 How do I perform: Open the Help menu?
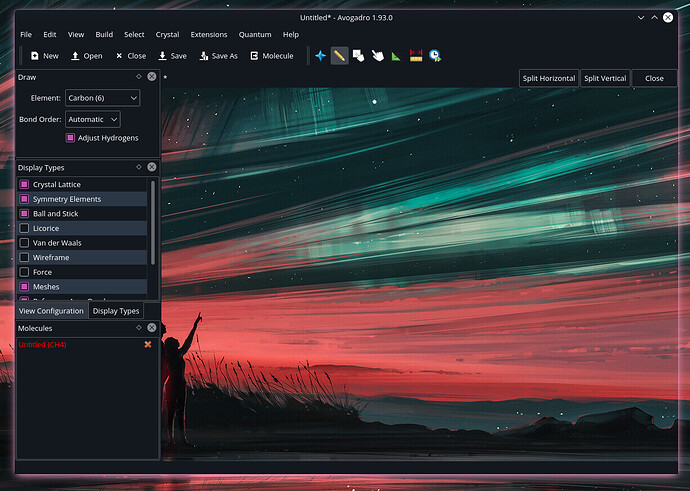(x=291, y=34)
